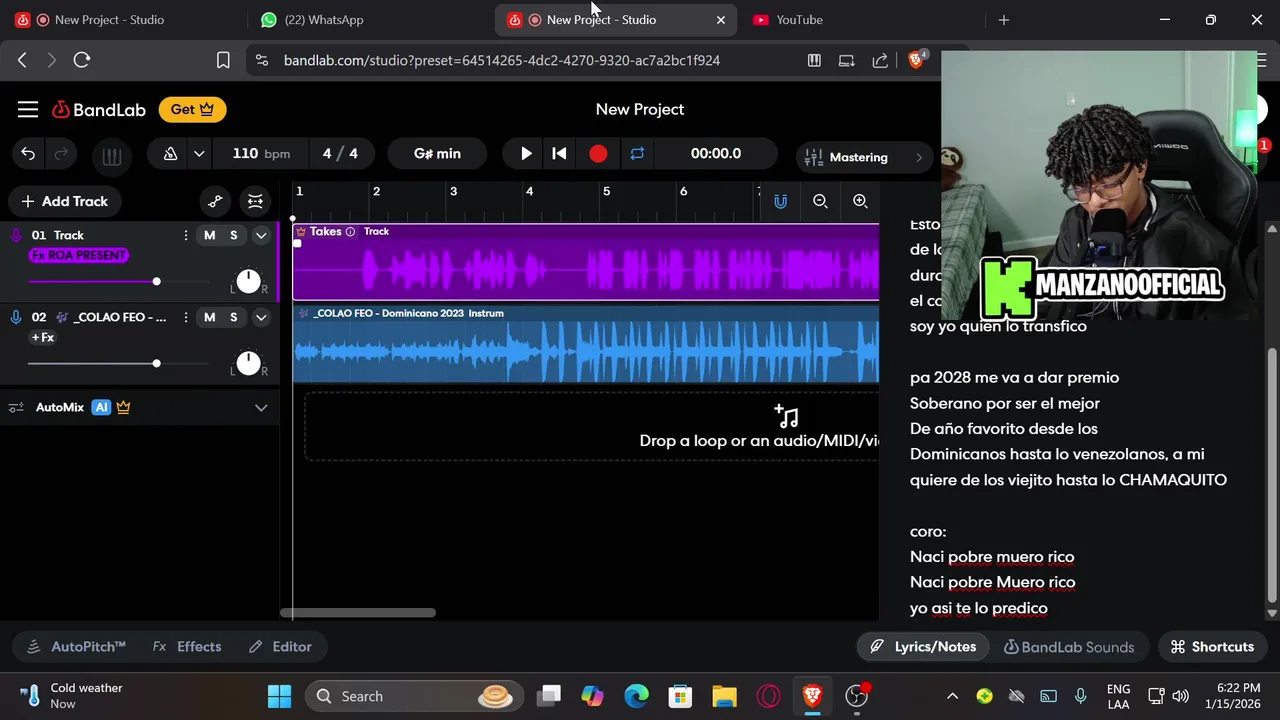Add a new track

(x=64, y=201)
